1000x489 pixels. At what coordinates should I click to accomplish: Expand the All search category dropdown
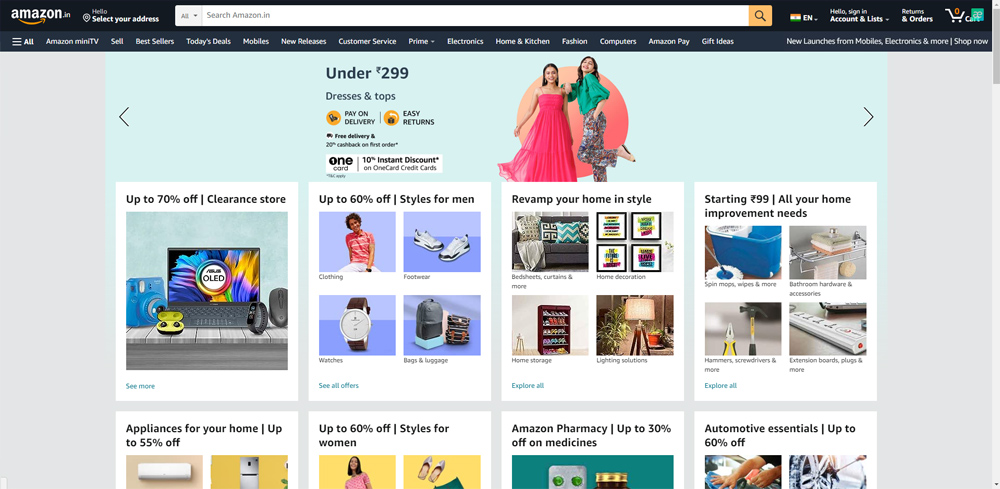coord(188,15)
